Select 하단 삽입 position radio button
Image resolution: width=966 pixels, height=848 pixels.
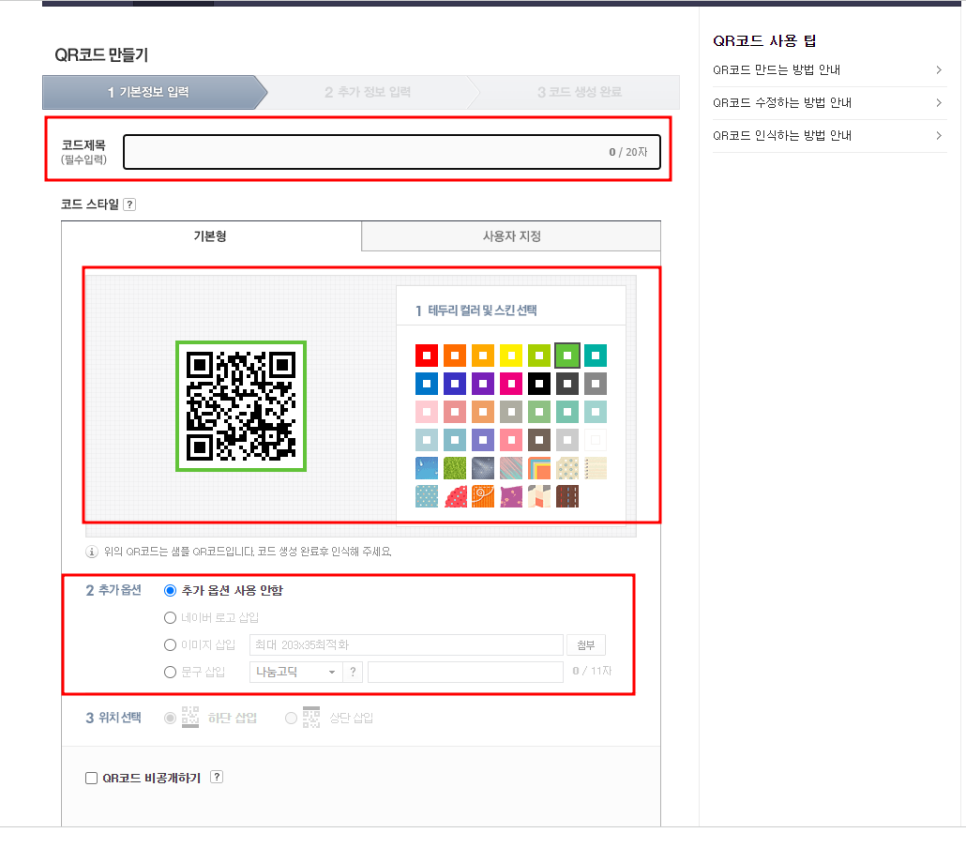point(170,718)
